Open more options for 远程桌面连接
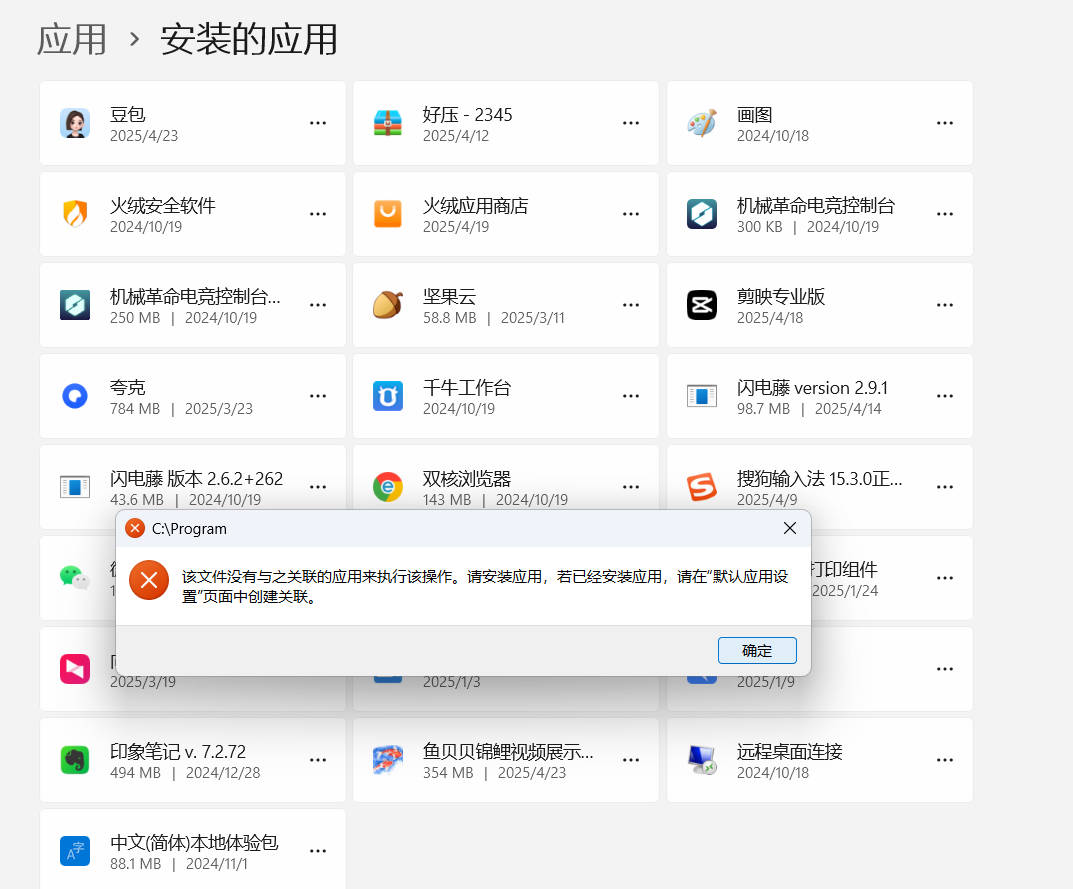The width and height of the screenshot is (1073, 889). click(x=945, y=760)
